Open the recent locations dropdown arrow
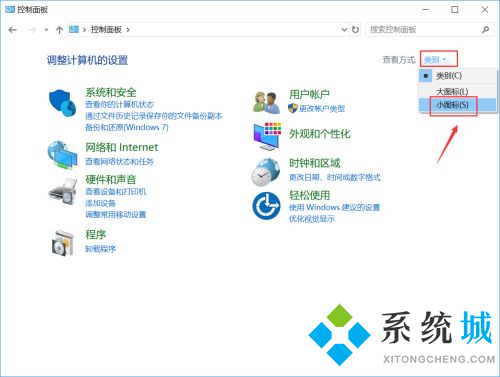 pyautogui.click(x=46, y=30)
